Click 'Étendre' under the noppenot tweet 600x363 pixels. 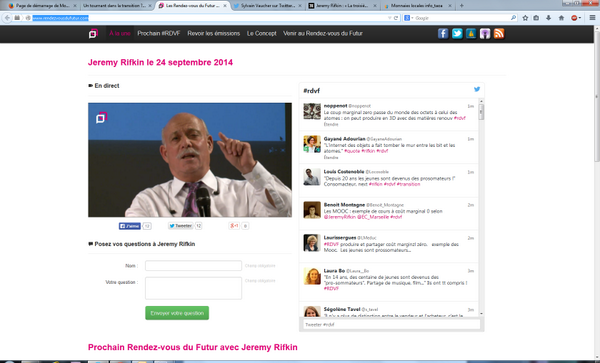pyautogui.click(x=331, y=125)
